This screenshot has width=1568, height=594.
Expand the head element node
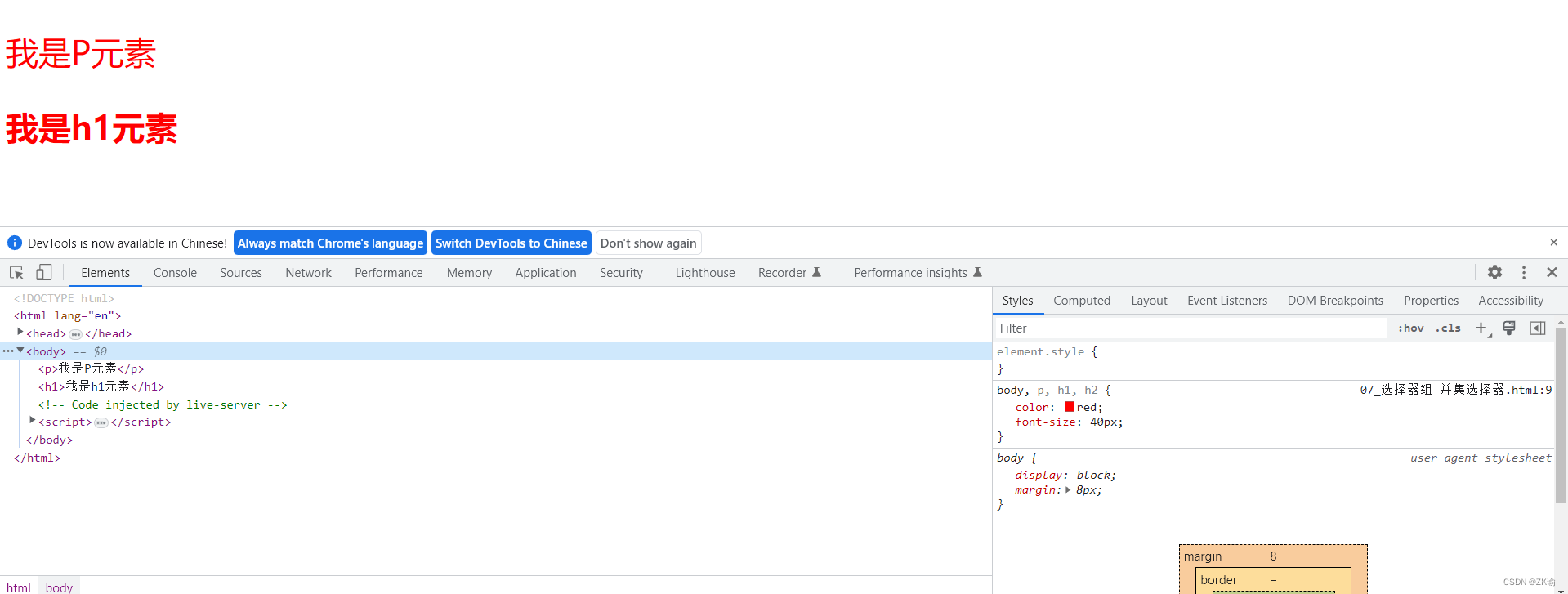coord(20,333)
